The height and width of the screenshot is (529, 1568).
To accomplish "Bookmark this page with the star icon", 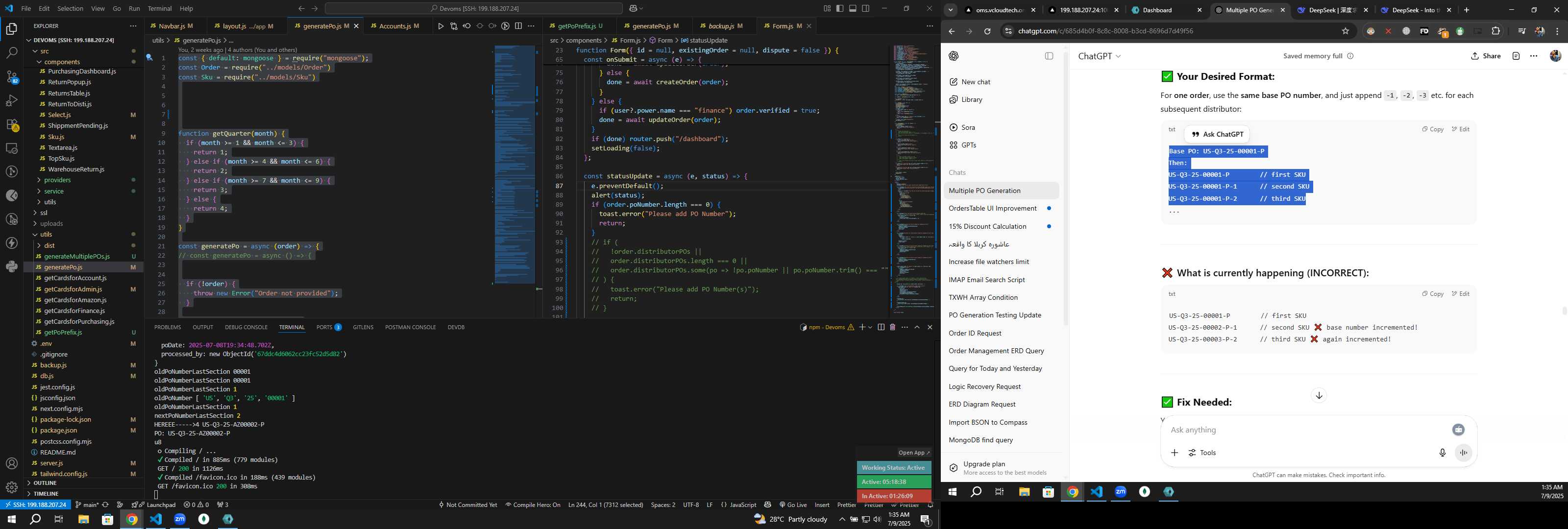I will click(x=1345, y=31).
